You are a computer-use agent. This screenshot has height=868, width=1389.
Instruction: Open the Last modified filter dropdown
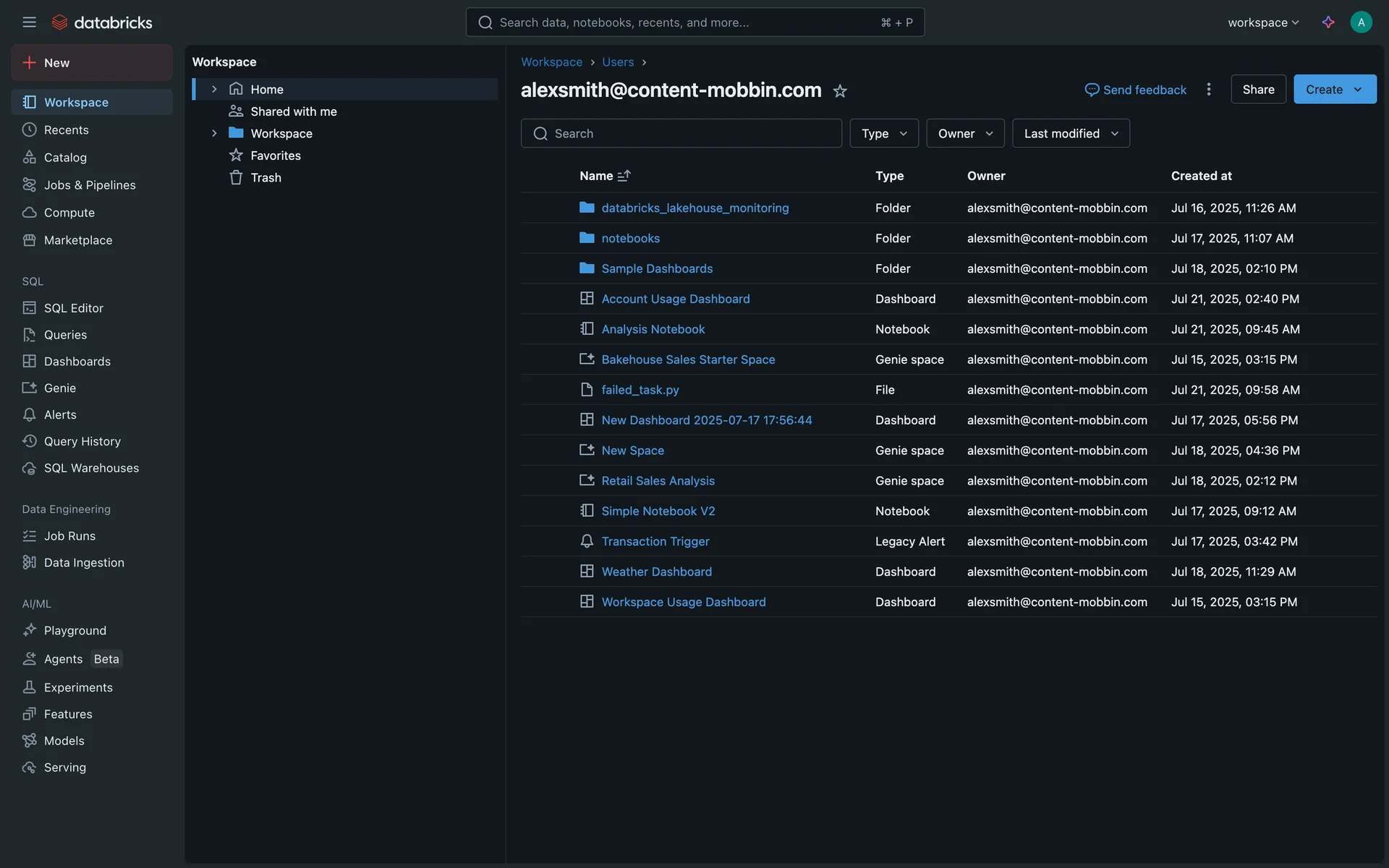(x=1070, y=134)
